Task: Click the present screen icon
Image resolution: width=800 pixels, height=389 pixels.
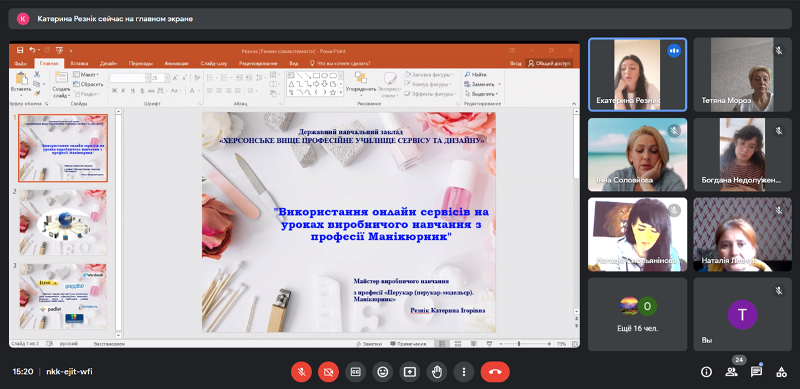Action: (410, 372)
